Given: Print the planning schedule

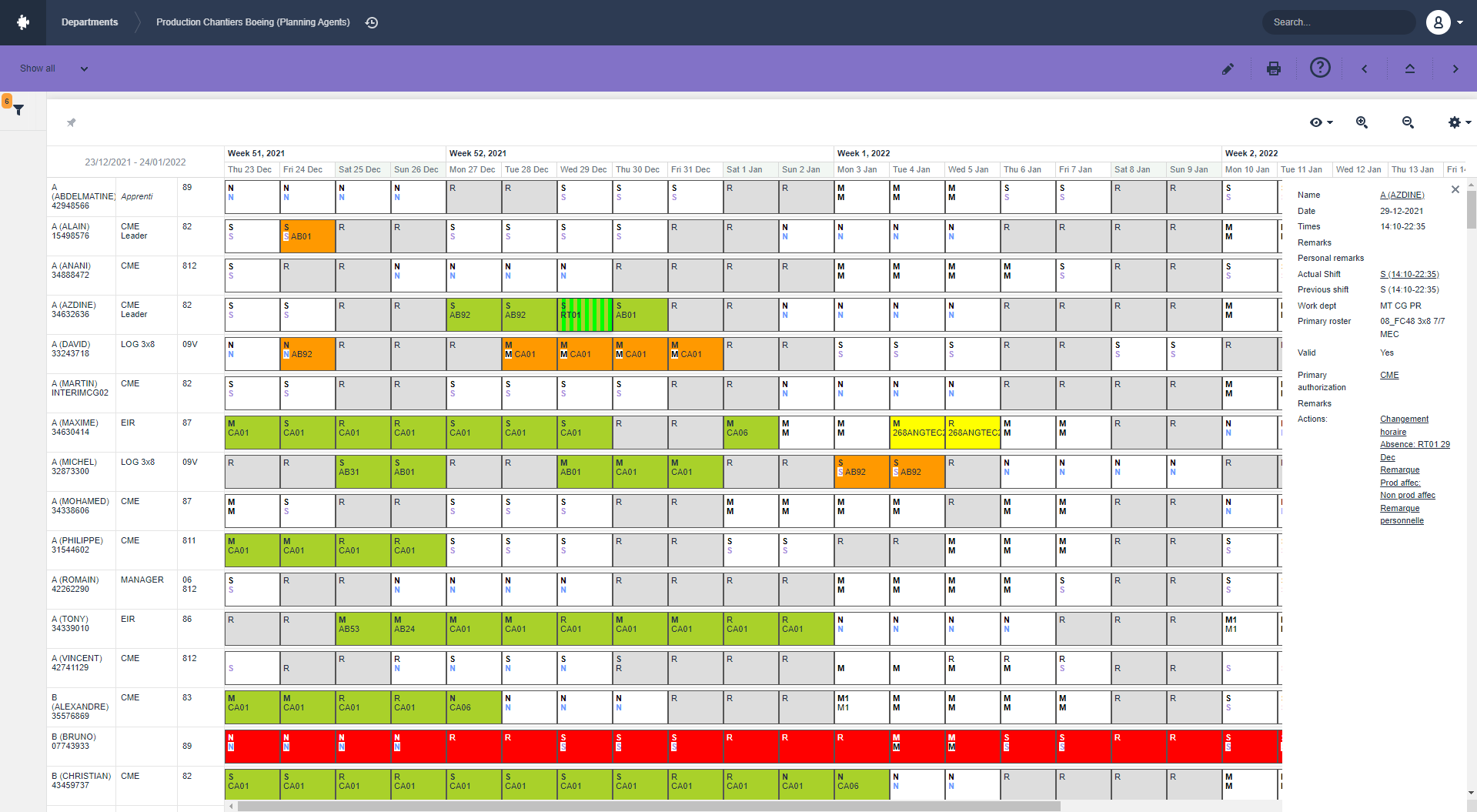Looking at the screenshot, I should [1274, 69].
